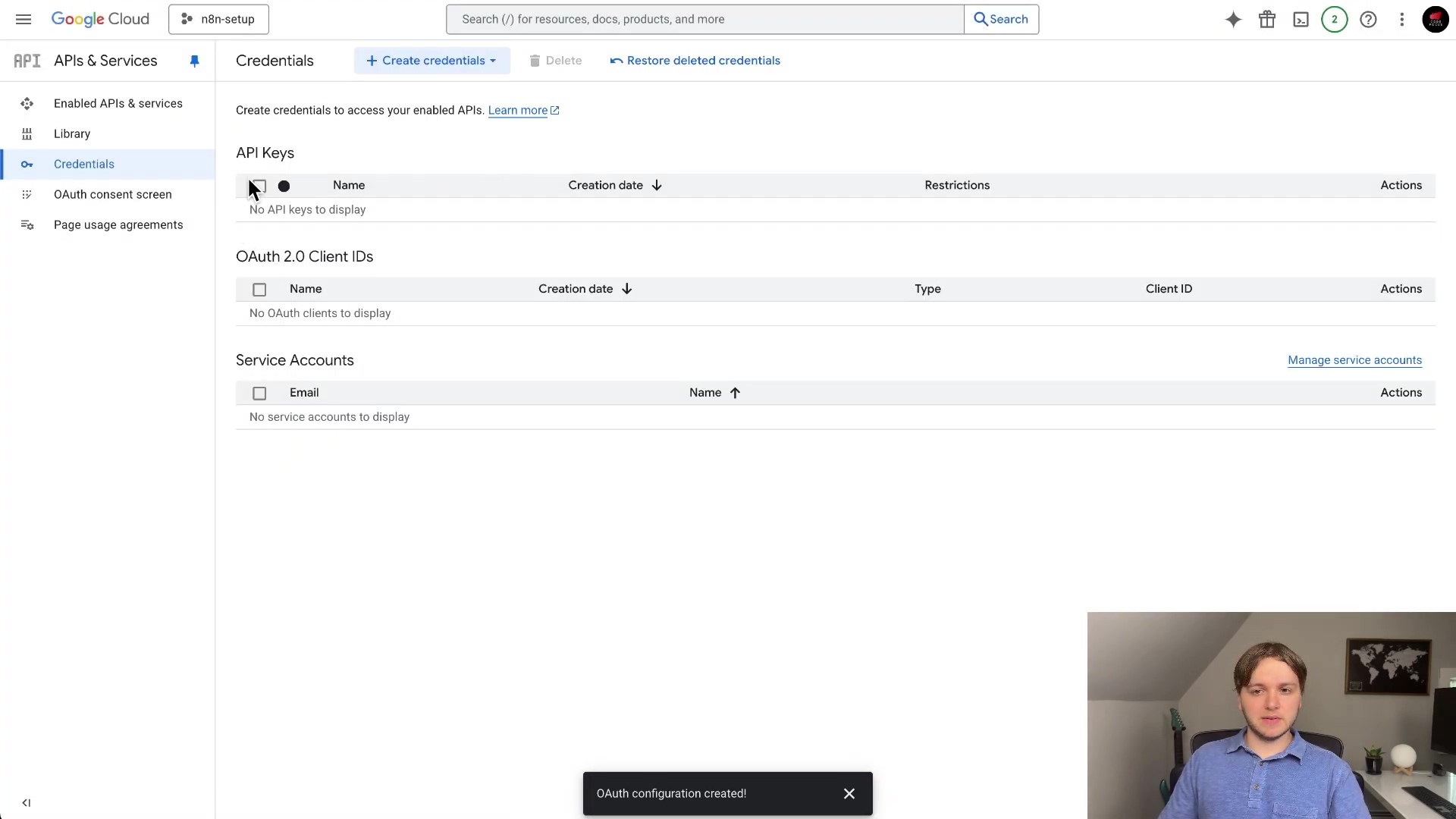Open the account profile avatar

pyautogui.click(x=1436, y=20)
